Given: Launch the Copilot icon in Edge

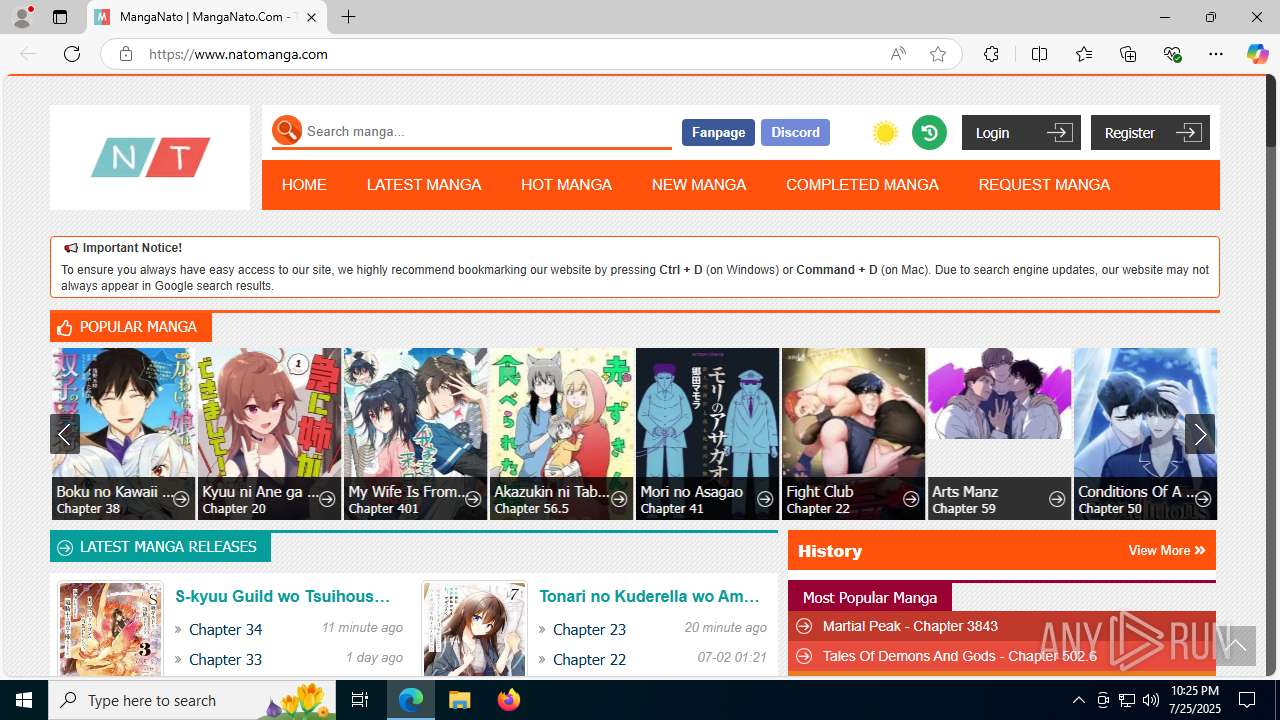Looking at the screenshot, I should [x=1257, y=54].
